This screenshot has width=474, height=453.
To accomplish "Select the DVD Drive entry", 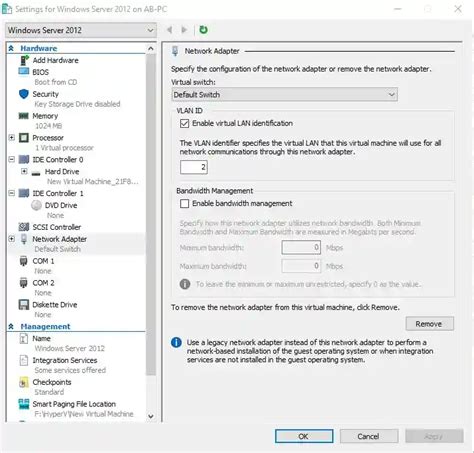I will [x=61, y=205].
